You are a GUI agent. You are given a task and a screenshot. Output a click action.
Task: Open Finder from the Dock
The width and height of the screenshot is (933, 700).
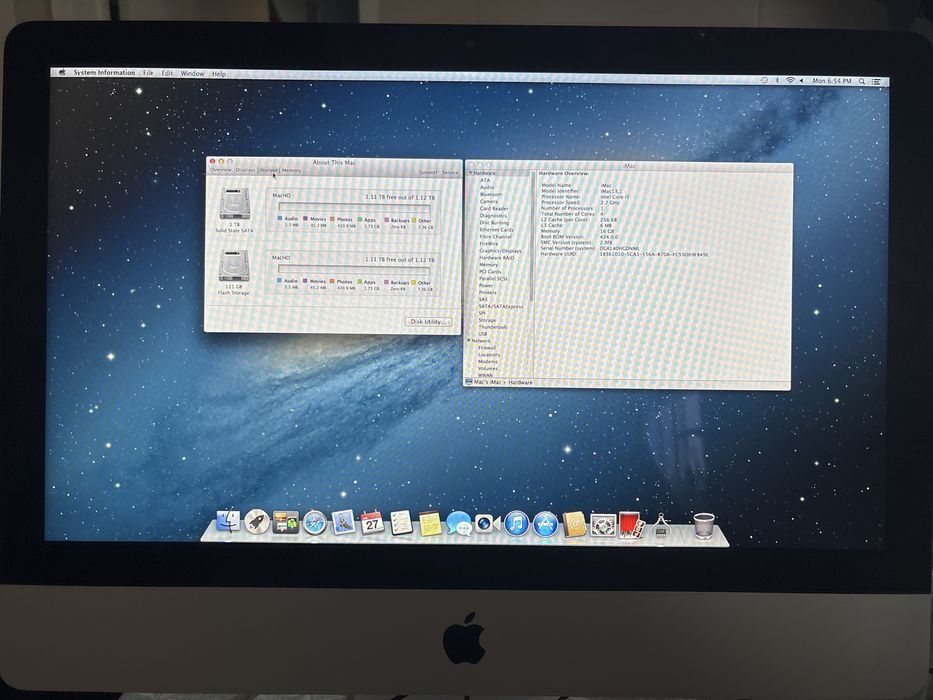point(228,521)
